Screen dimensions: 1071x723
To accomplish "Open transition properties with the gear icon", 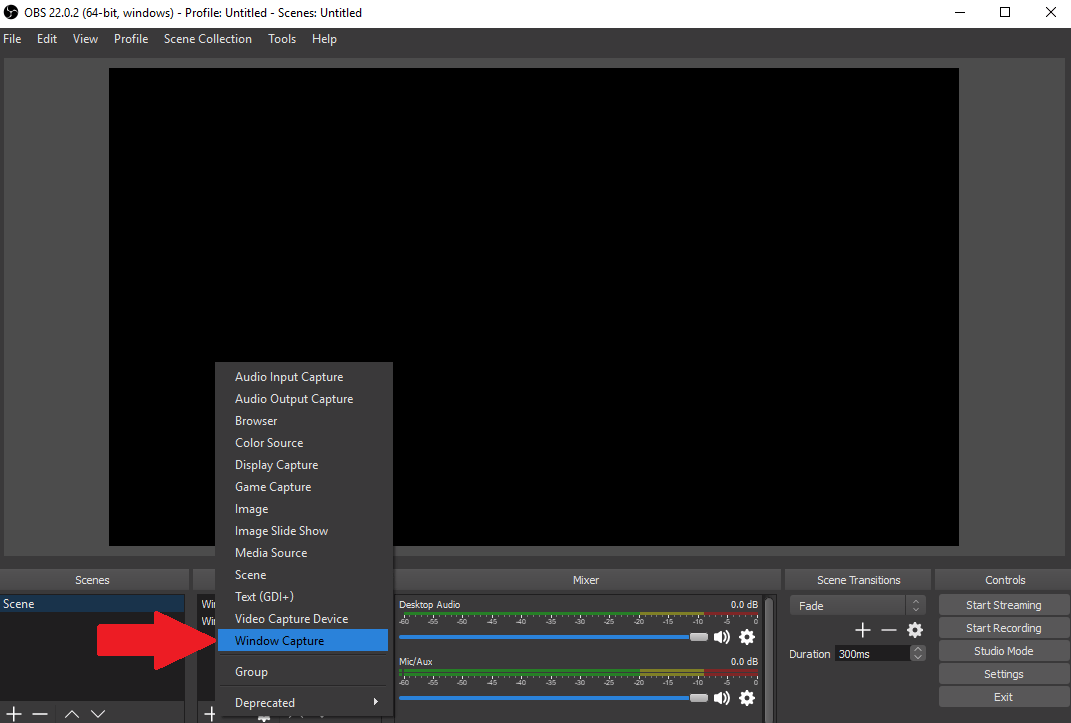I will (x=914, y=630).
